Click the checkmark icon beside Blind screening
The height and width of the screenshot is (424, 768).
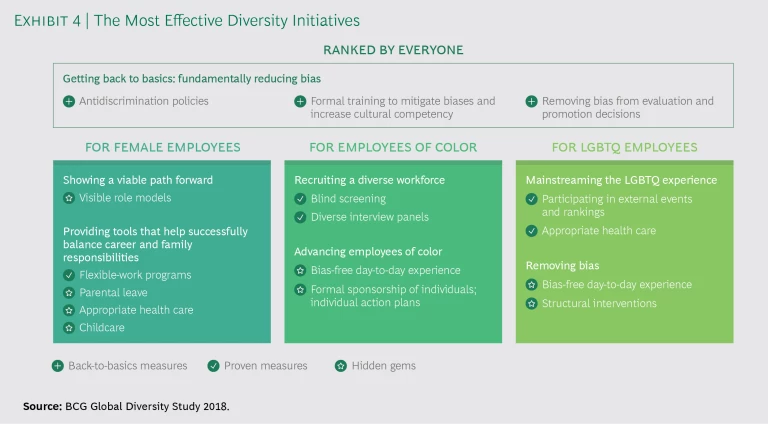click(x=300, y=198)
